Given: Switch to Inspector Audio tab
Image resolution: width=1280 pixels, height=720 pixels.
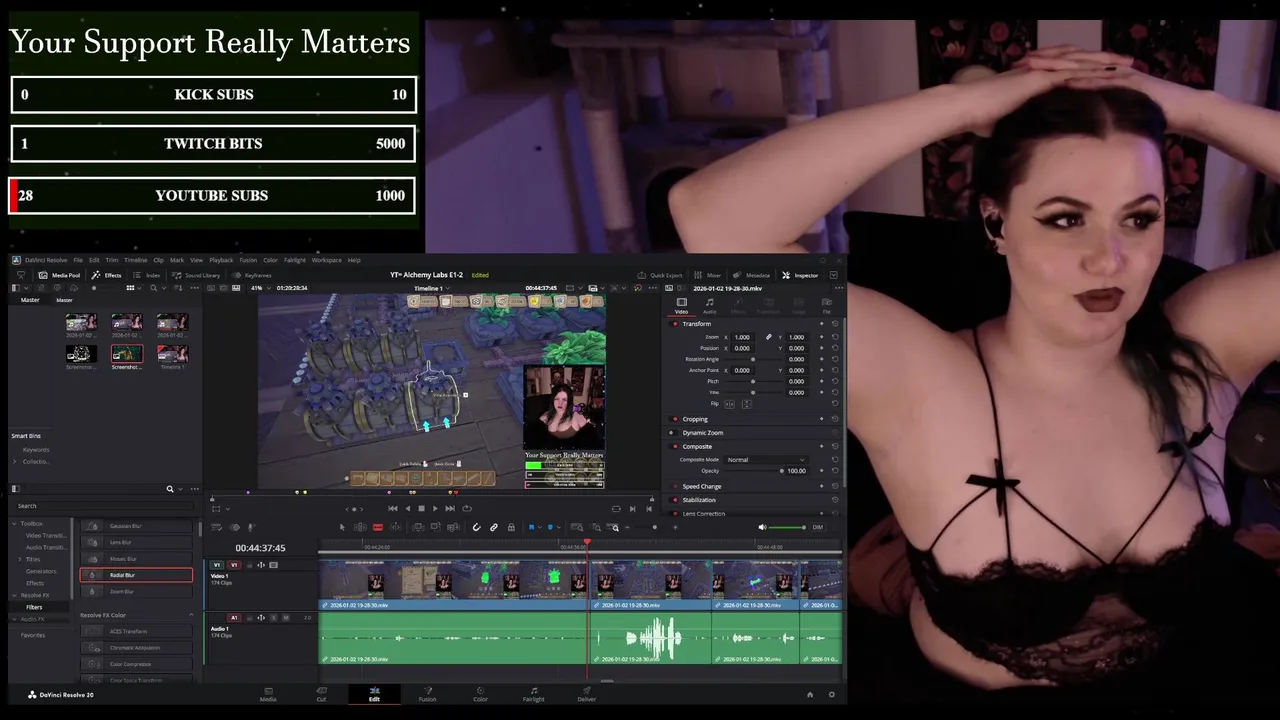Looking at the screenshot, I should click(709, 306).
